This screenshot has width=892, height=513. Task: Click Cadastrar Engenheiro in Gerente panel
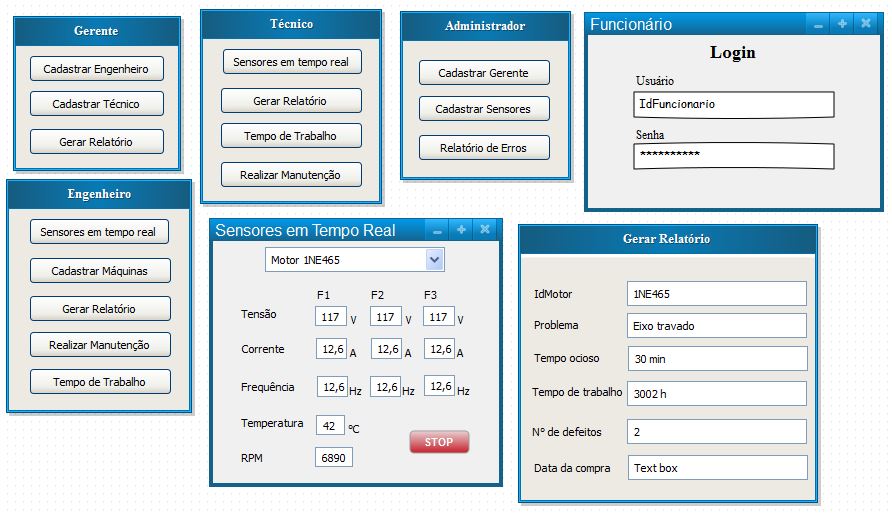pyautogui.click(x=96, y=69)
